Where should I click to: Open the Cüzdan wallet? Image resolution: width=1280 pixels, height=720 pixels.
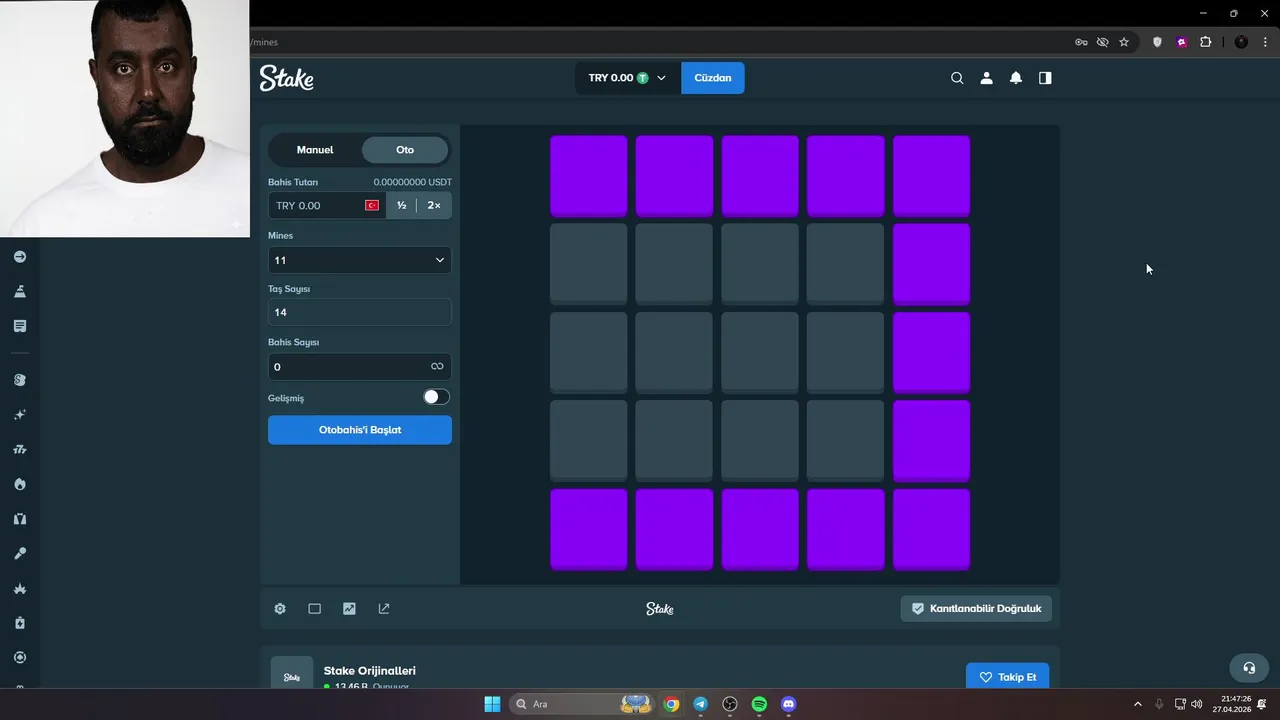(x=713, y=78)
